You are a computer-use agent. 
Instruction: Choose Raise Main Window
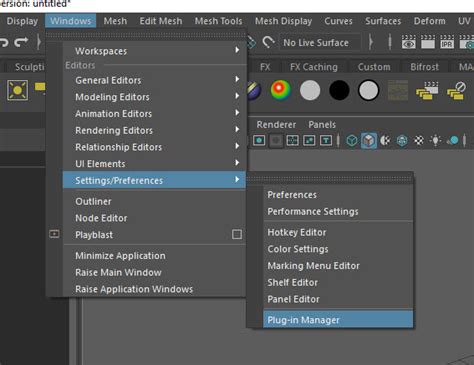(x=154, y=272)
